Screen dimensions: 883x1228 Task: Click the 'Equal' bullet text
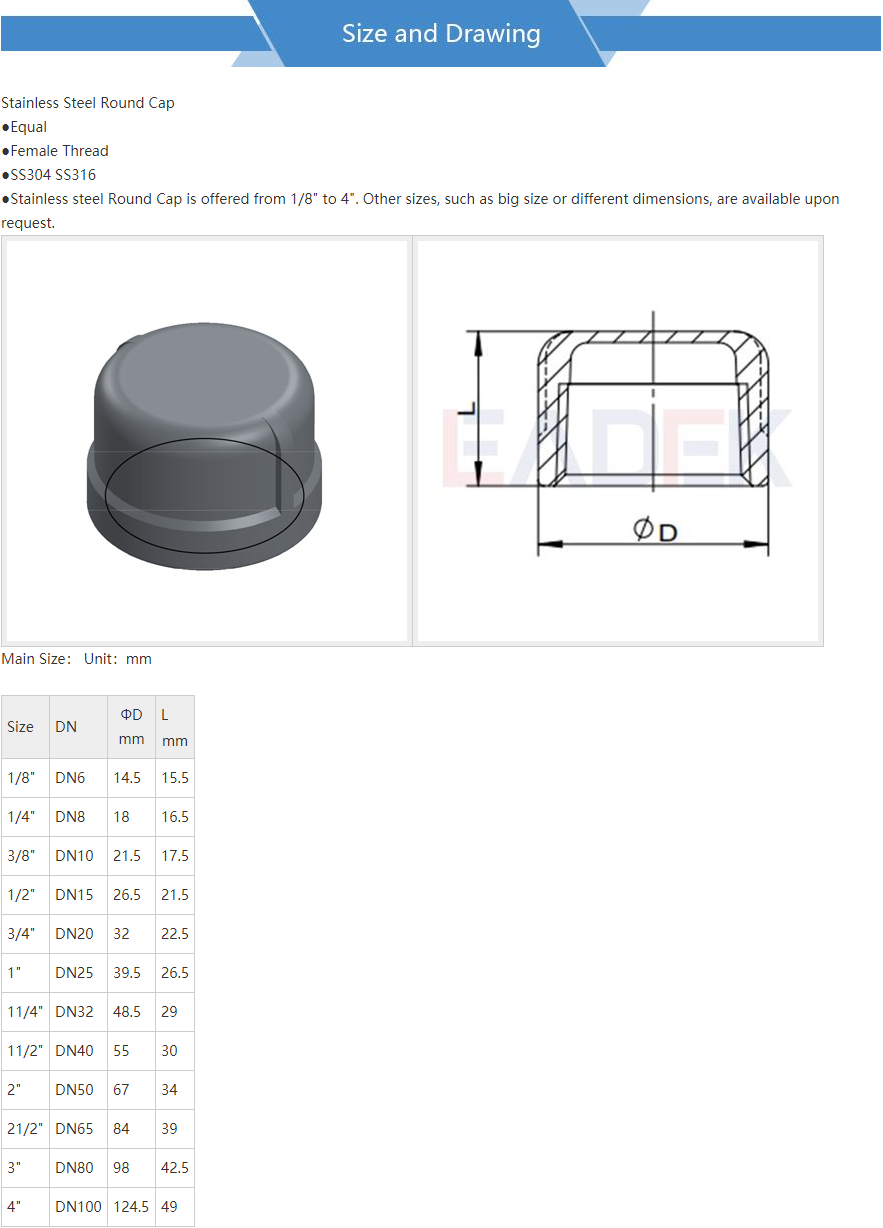[x=29, y=127]
